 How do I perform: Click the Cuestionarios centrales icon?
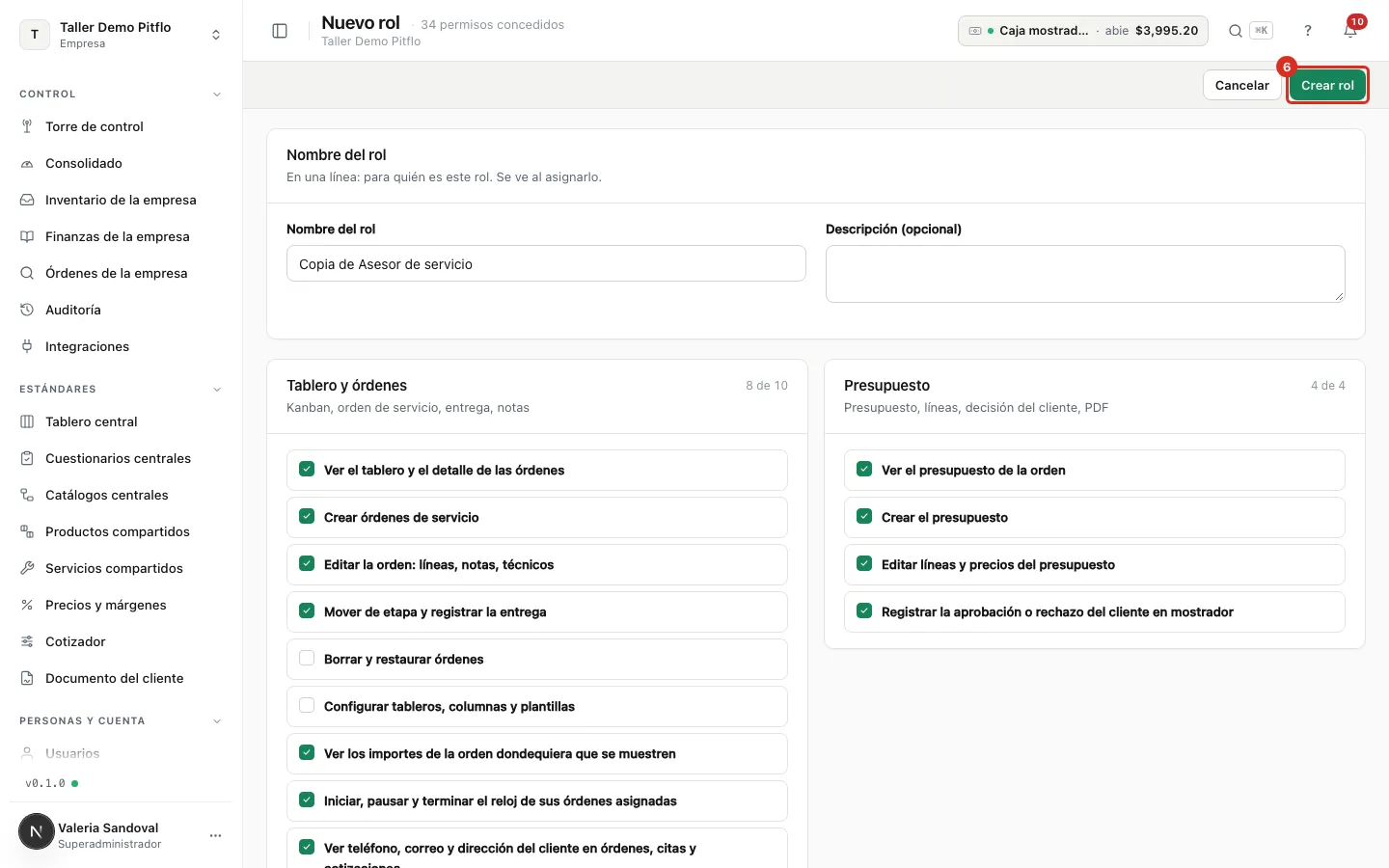pyautogui.click(x=27, y=458)
